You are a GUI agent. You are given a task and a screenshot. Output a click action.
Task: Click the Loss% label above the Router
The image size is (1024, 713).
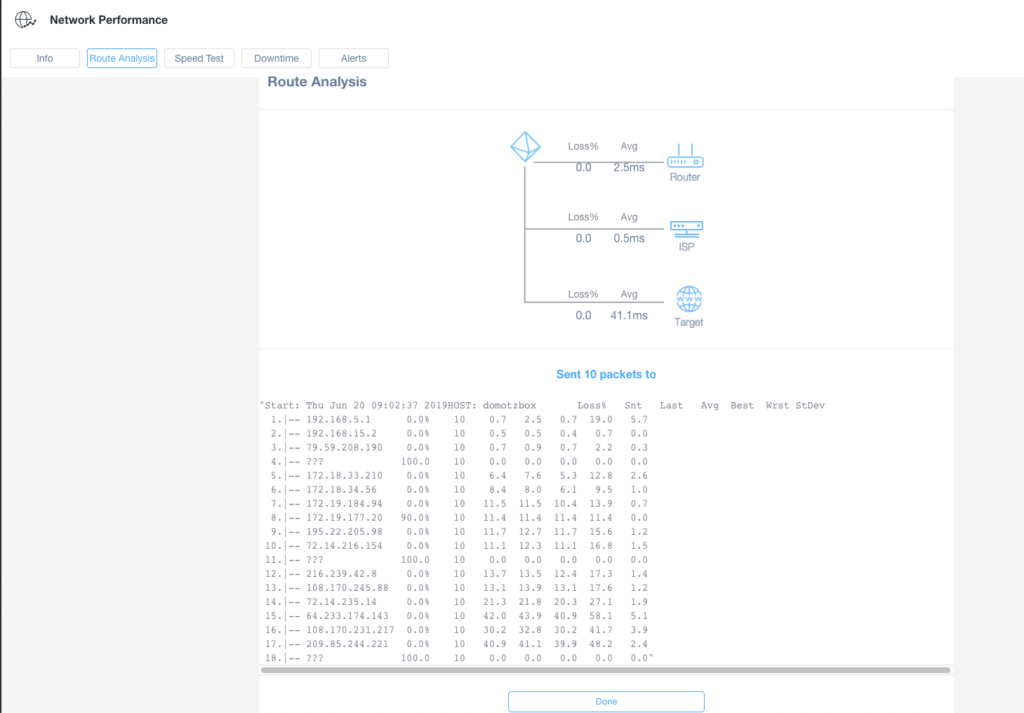tap(583, 146)
